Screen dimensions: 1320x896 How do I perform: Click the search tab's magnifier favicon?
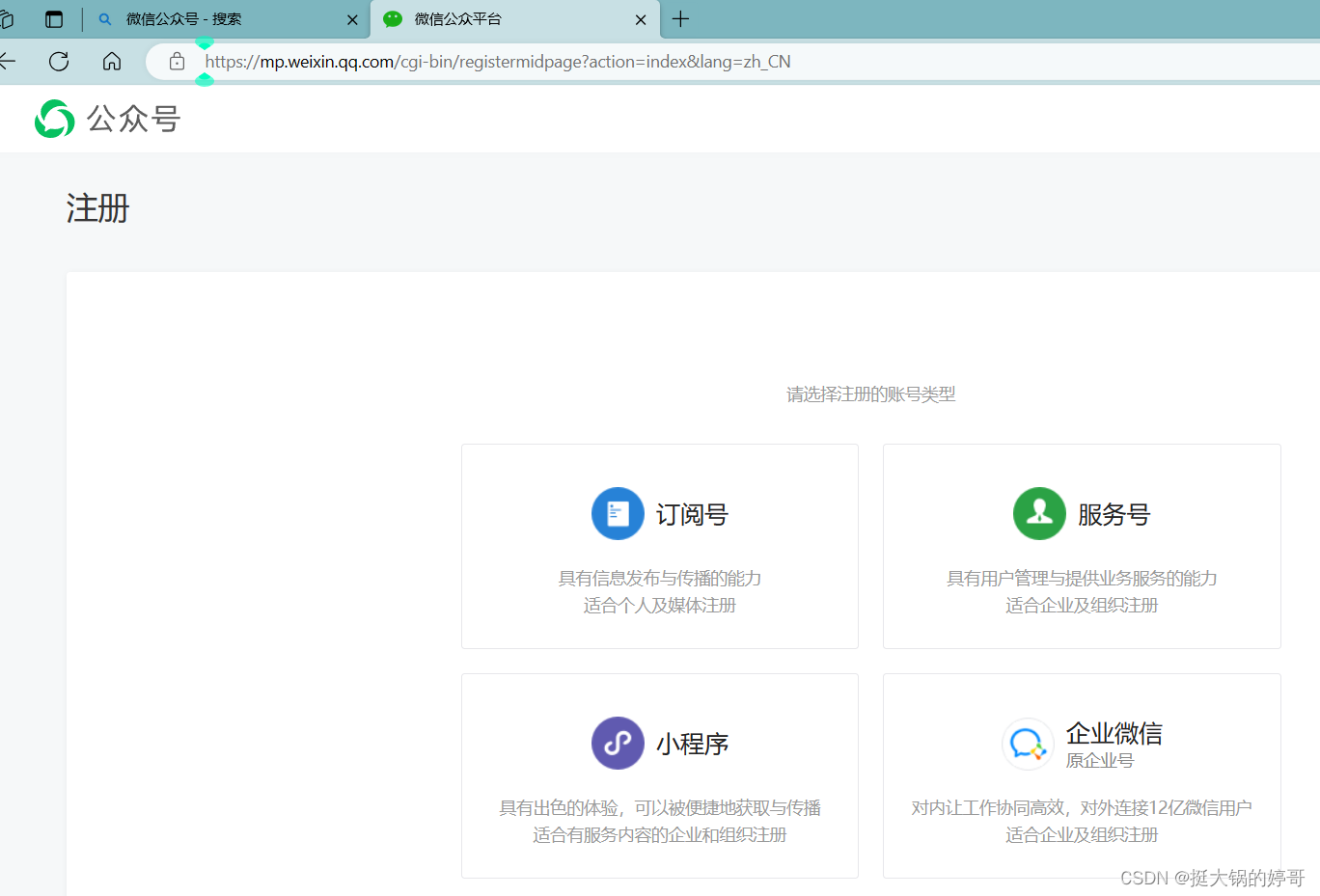(x=105, y=19)
